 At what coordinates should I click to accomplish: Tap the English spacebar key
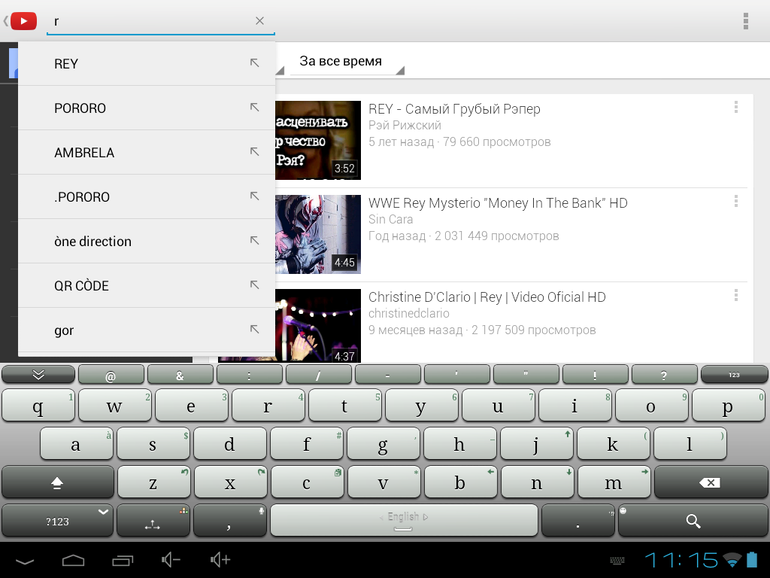point(404,521)
